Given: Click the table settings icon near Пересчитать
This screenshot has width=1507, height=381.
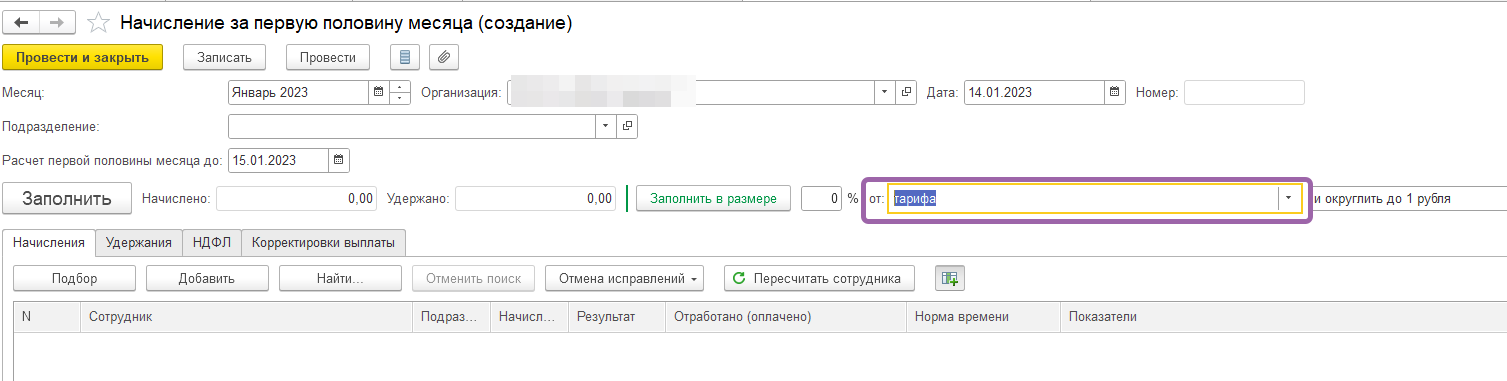Looking at the screenshot, I should coord(949,278).
